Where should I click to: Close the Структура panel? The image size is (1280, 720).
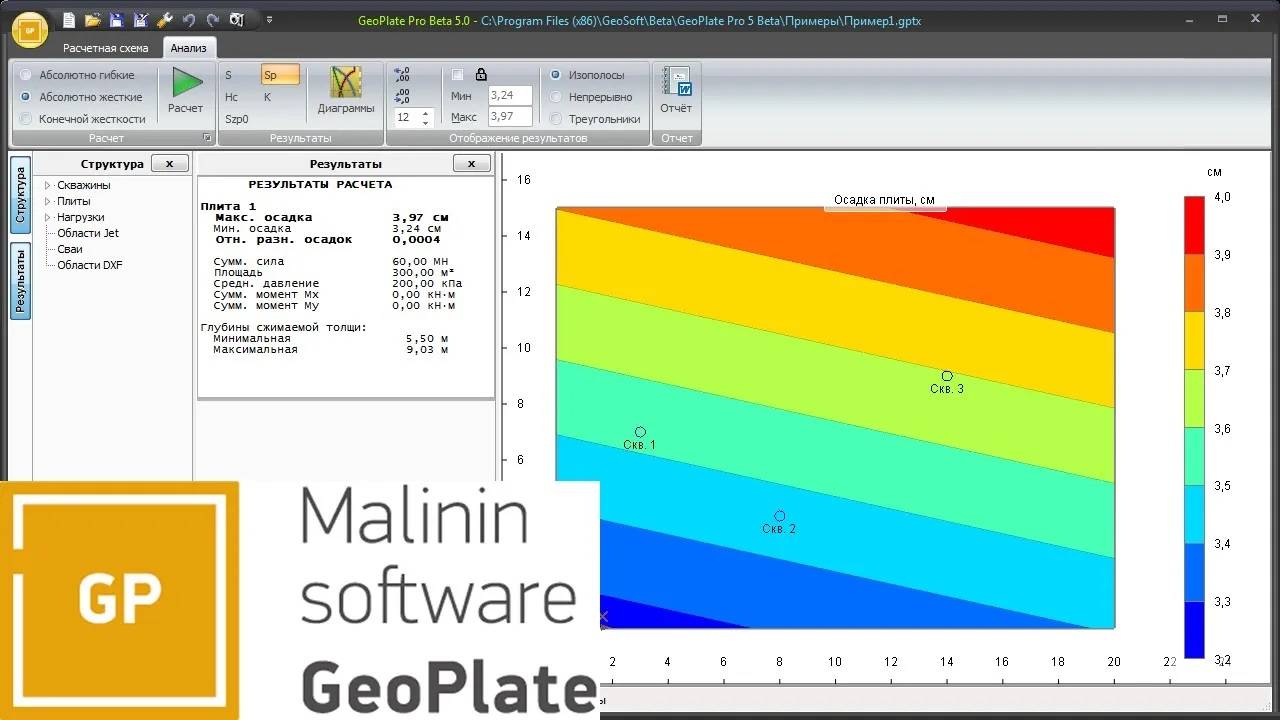click(x=170, y=164)
